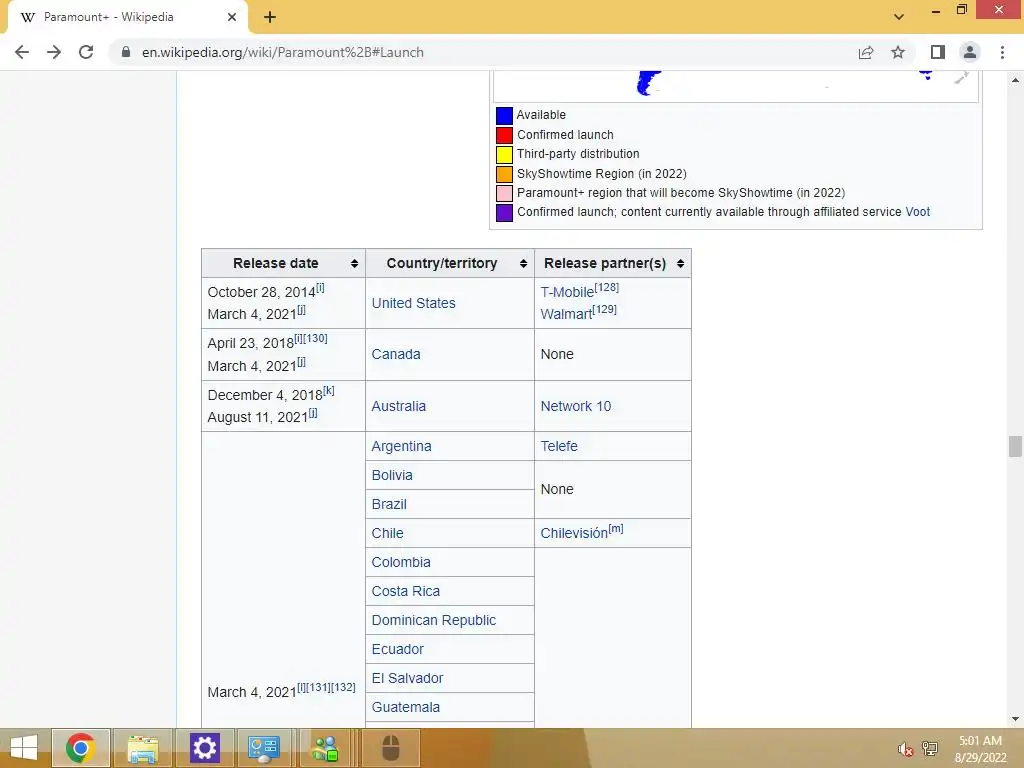1024x768 pixels.
Task: Click the muted volume tray icon
Action: (905, 748)
